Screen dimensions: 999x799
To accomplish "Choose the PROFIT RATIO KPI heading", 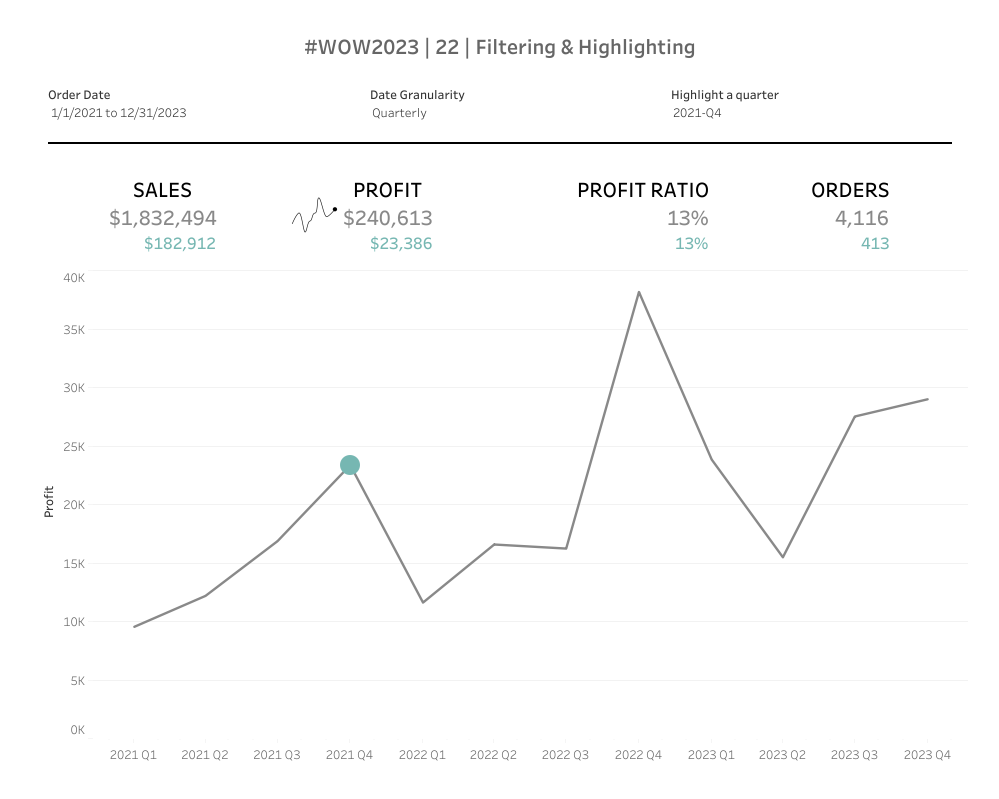I will [x=642, y=190].
